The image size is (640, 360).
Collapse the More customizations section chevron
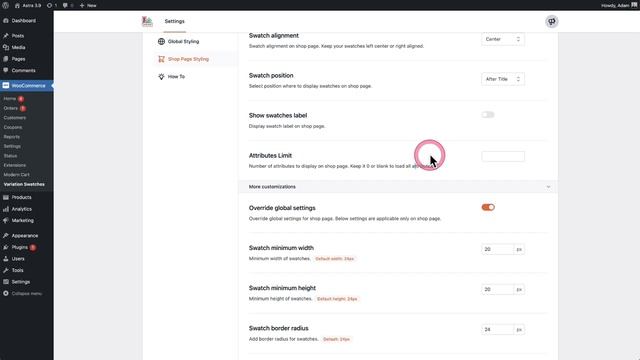[548, 187]
